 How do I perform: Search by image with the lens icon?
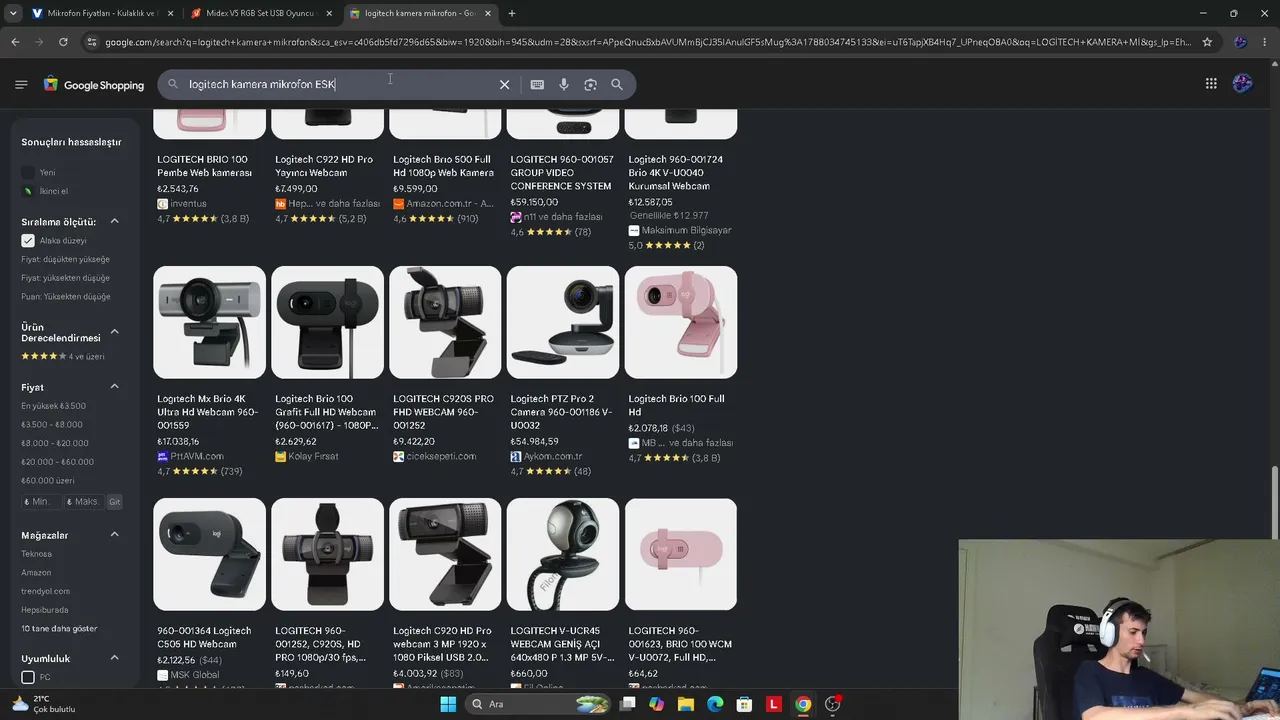tap(590, 85)
